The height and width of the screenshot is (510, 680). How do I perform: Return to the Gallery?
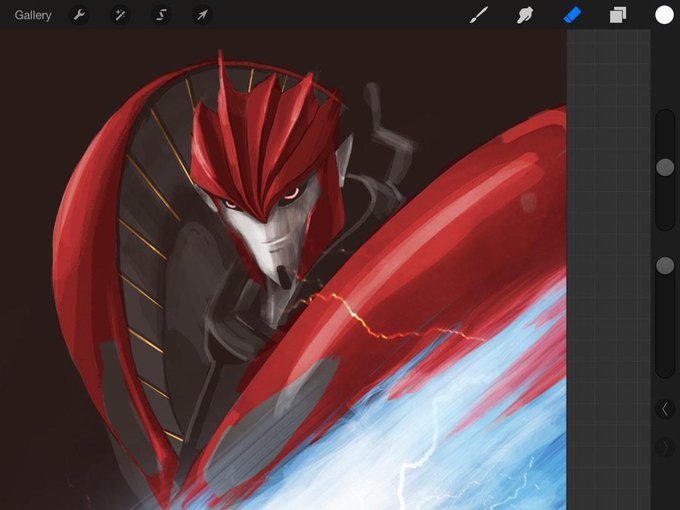[33, 15]
